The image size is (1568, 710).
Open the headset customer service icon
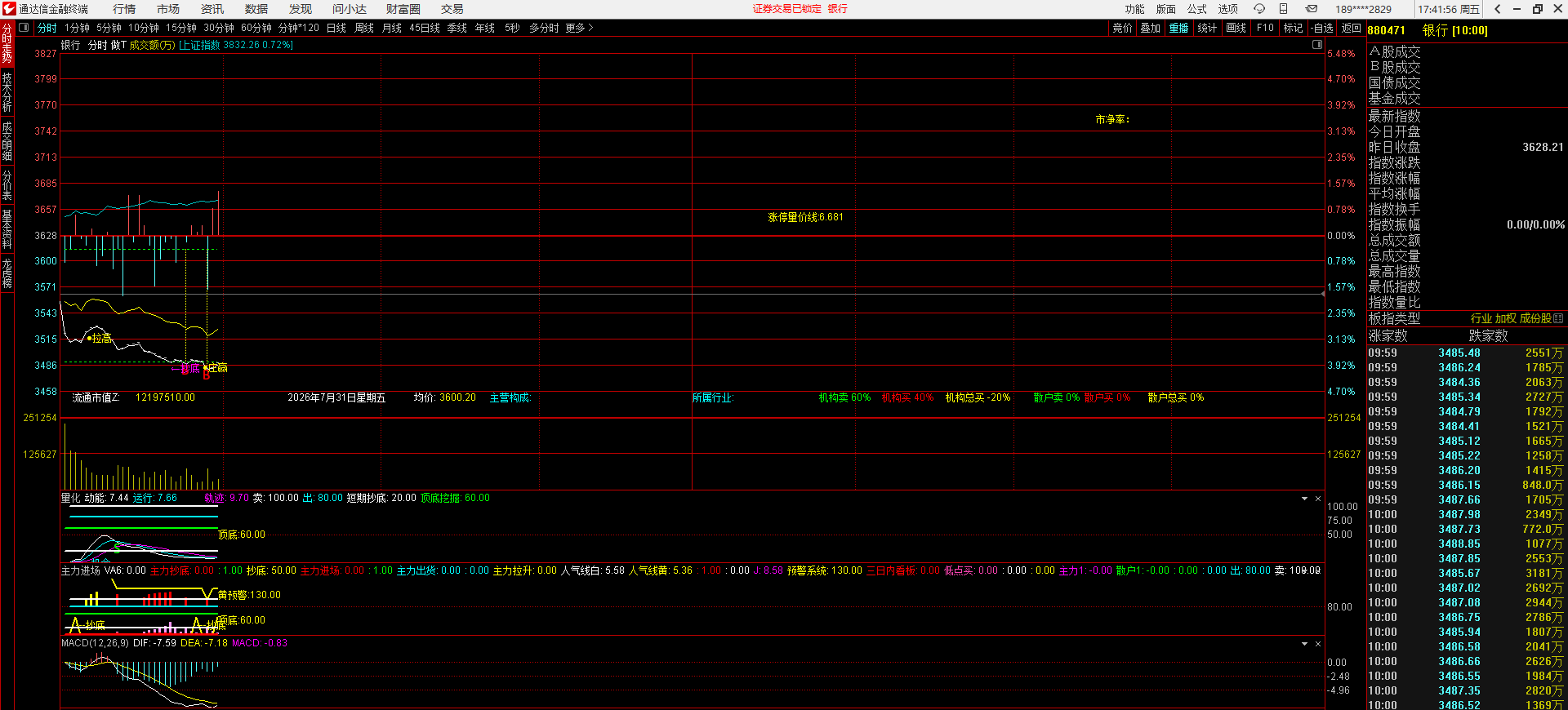[1259, 9]
